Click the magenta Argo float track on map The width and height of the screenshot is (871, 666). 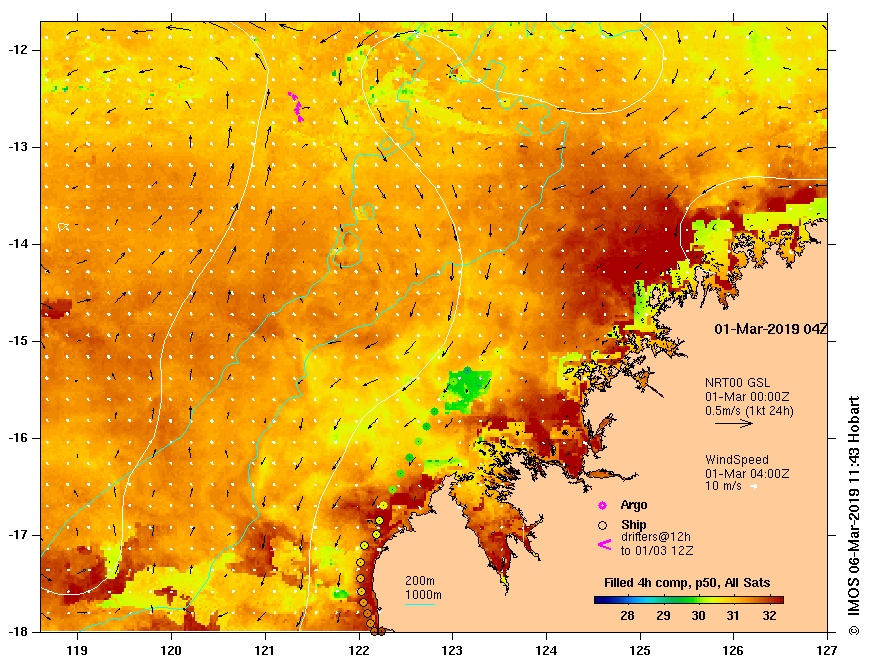297,107
